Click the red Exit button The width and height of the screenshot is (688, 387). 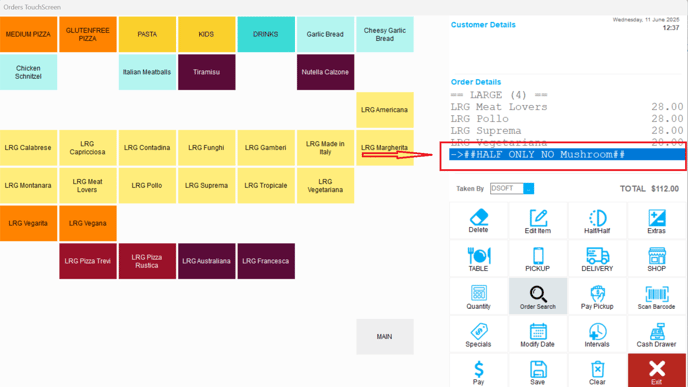[656, 371]
